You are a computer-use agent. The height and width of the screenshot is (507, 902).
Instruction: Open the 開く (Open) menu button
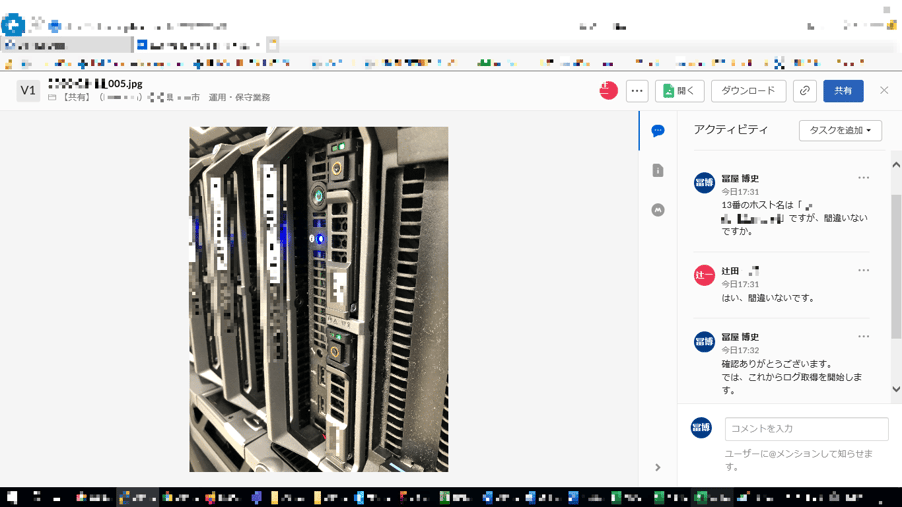point(679,91)
